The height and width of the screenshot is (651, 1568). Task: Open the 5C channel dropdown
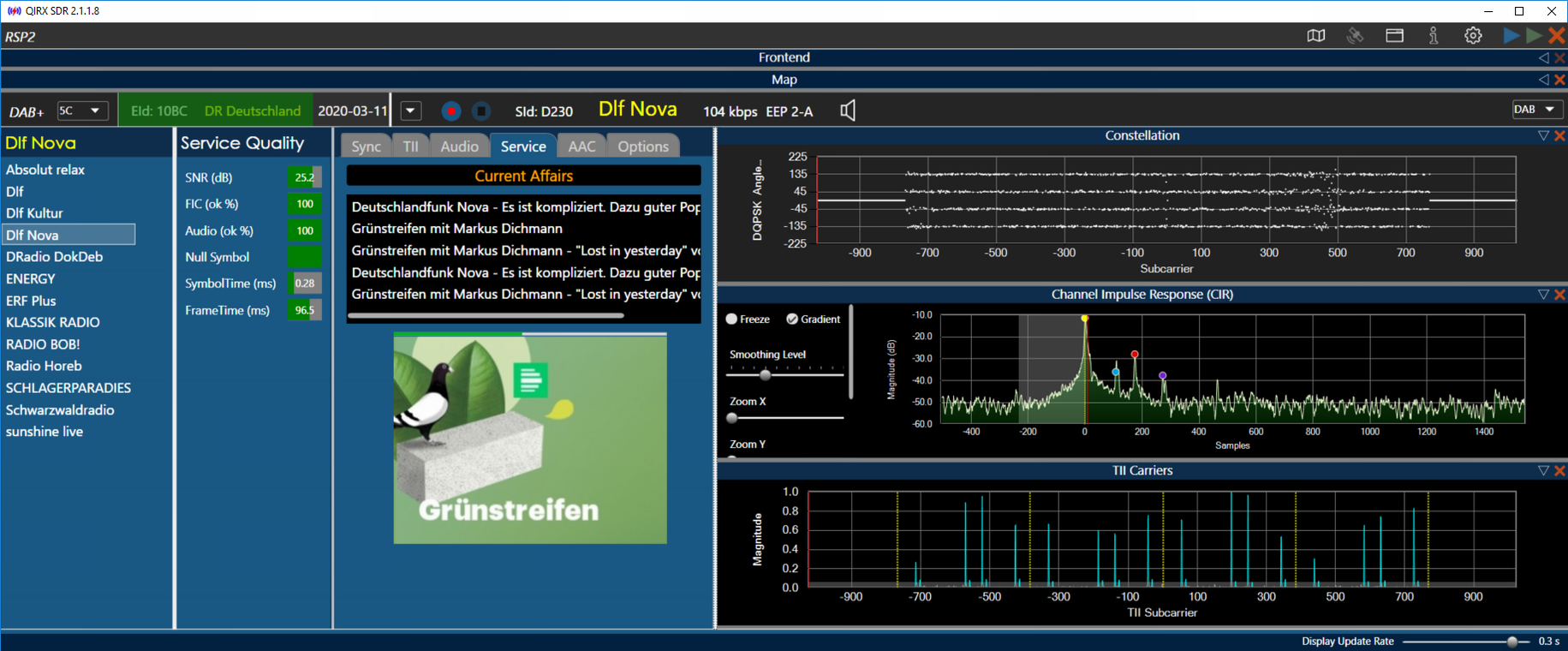82,111
